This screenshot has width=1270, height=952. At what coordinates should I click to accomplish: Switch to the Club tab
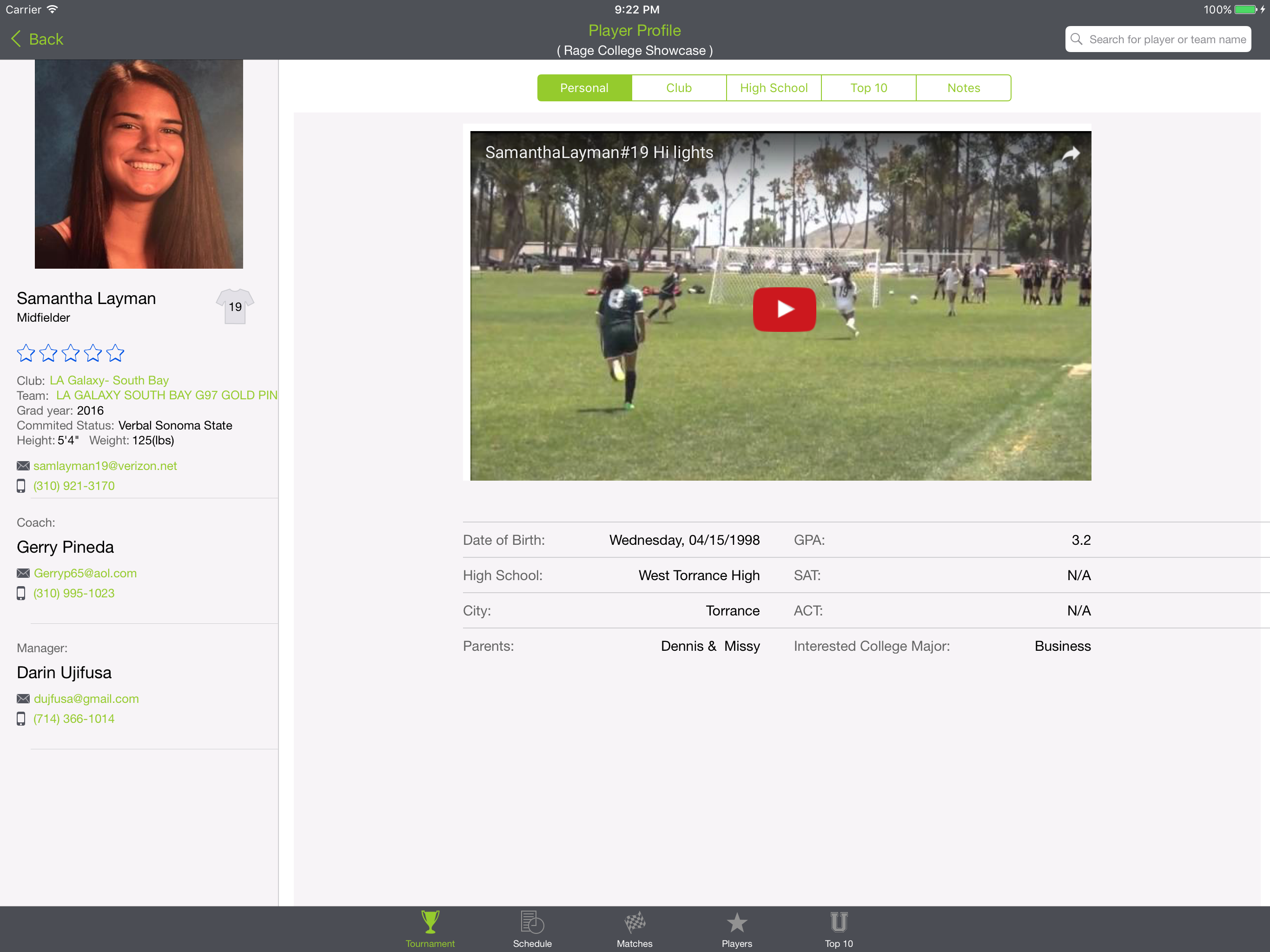tap(679, 88)
